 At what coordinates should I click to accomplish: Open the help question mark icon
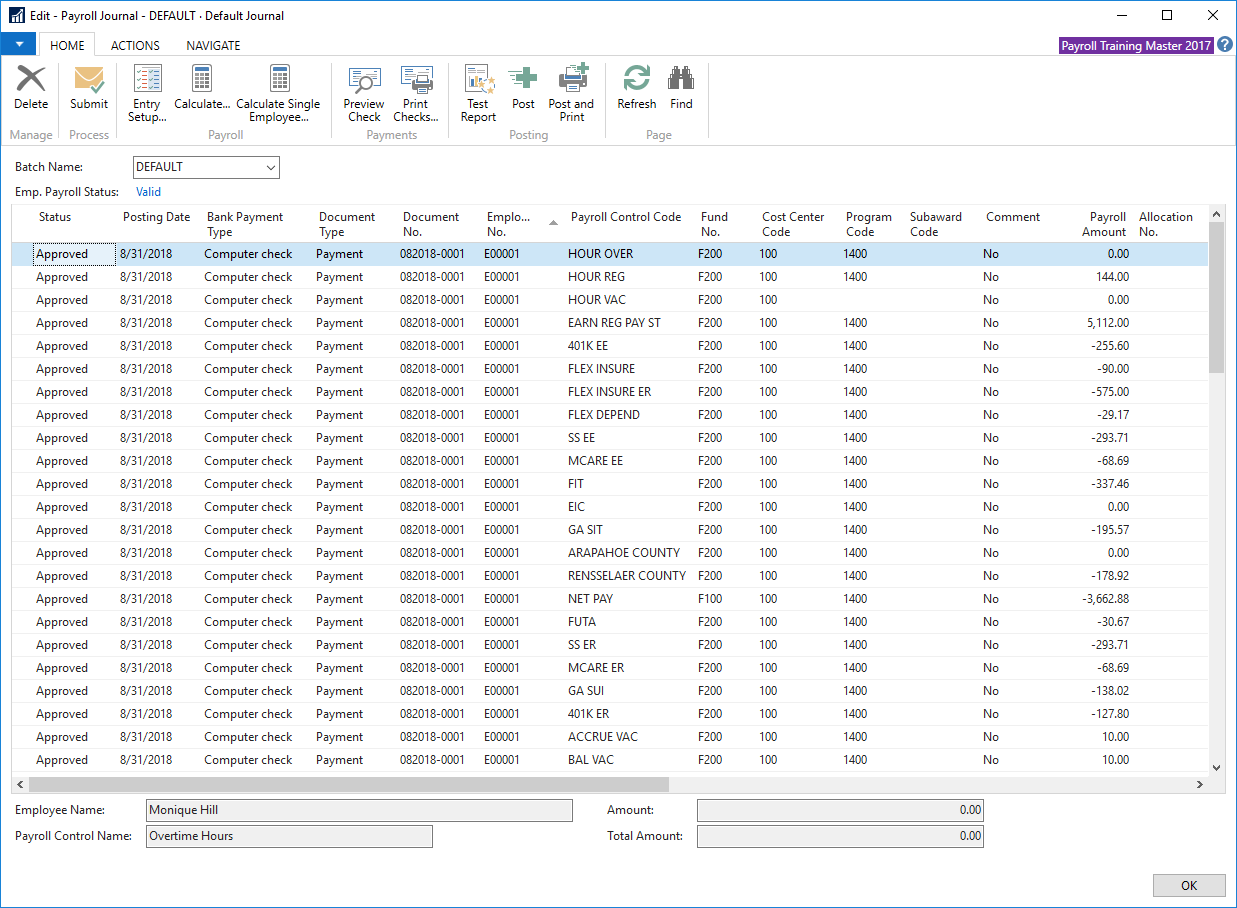[x=1225, y=45]
